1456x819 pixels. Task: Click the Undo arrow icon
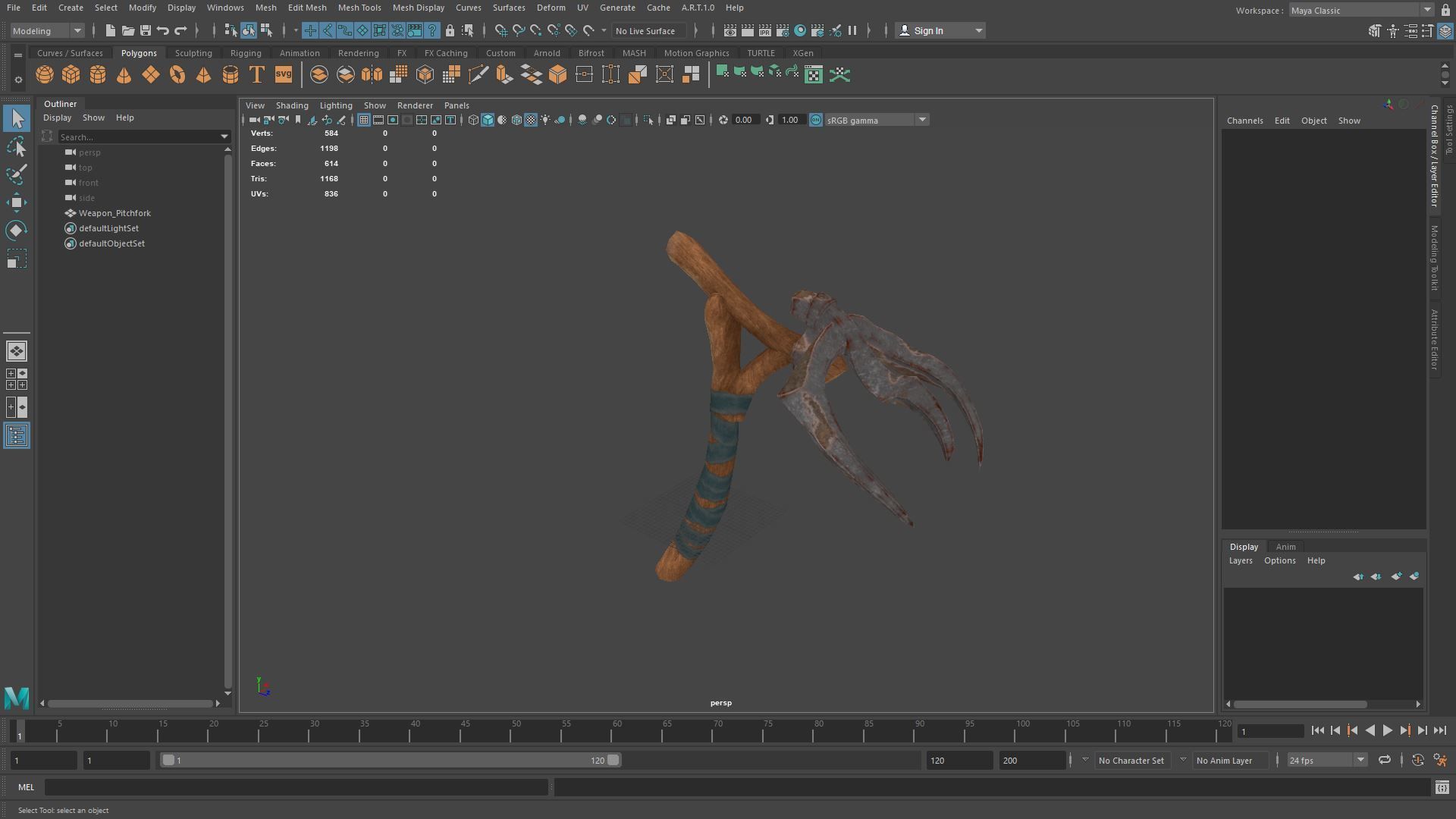162,30
